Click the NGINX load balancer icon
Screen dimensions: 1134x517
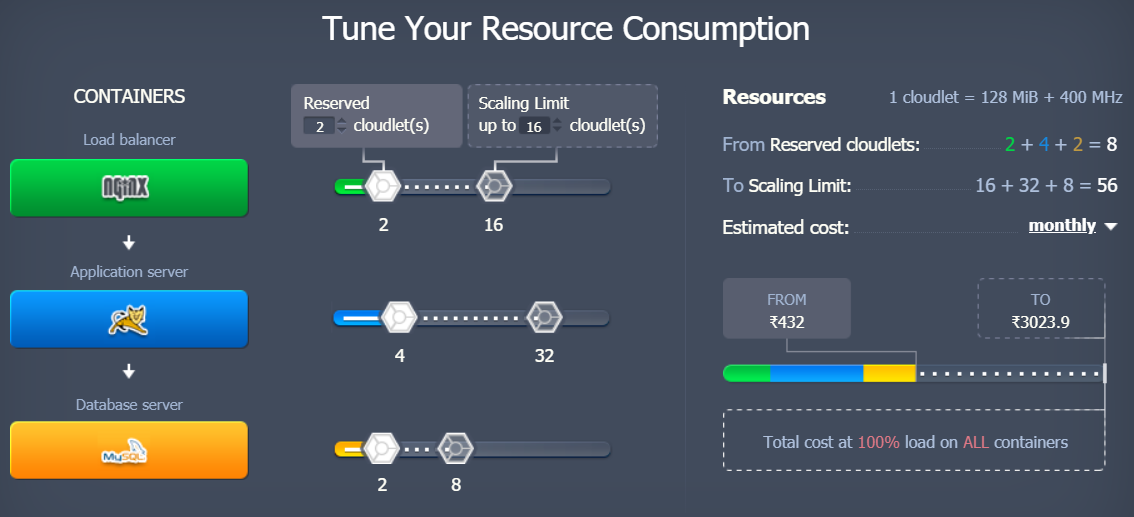[129, 187]
